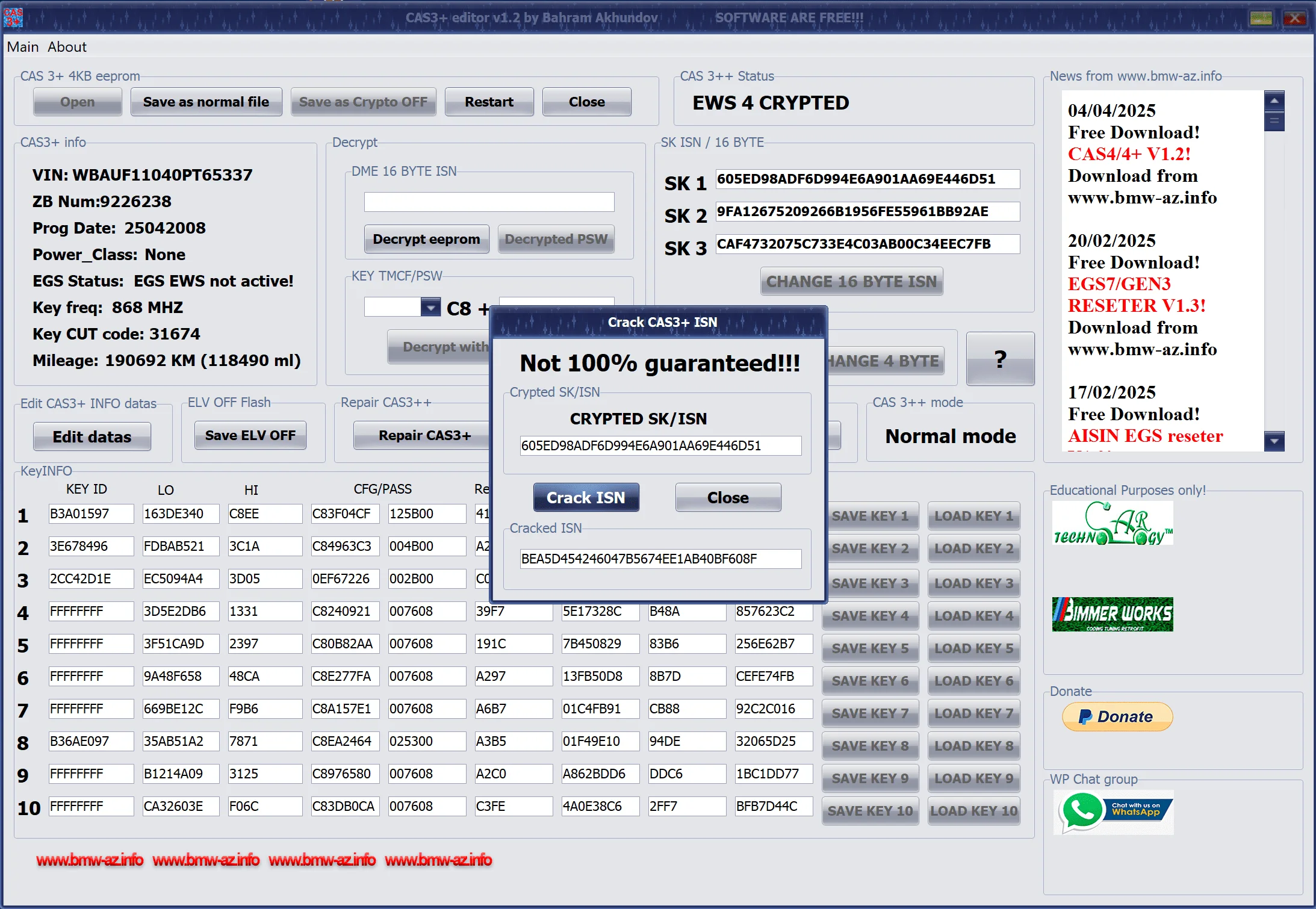
Task: Click Key 9 field A862BDD6
Action: click(600, 774)
